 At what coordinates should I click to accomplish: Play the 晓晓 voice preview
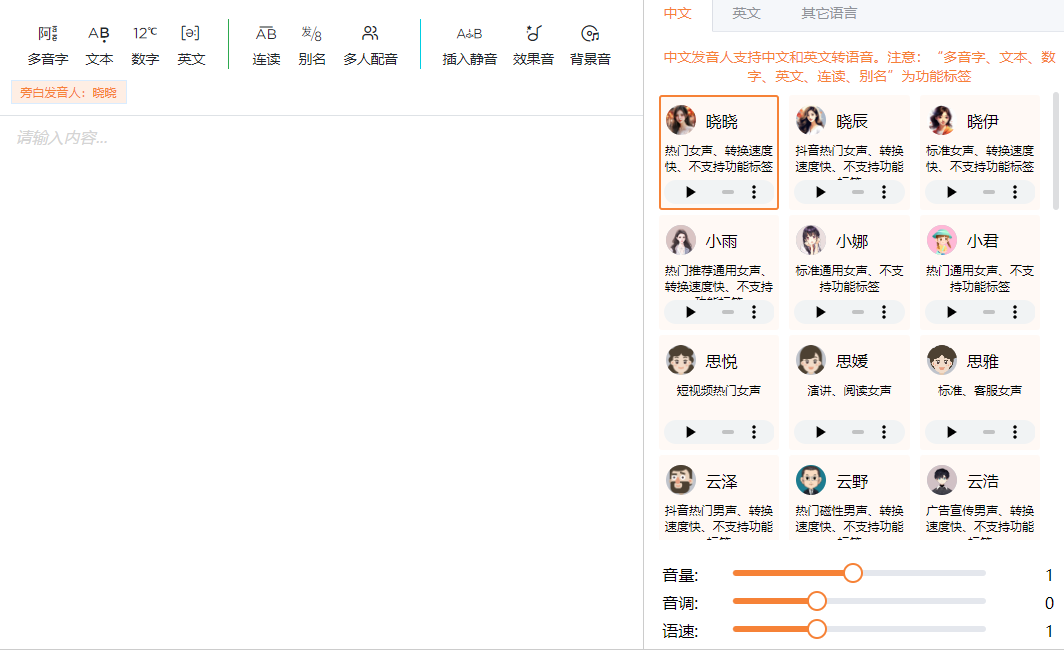[x=691, y=192]
